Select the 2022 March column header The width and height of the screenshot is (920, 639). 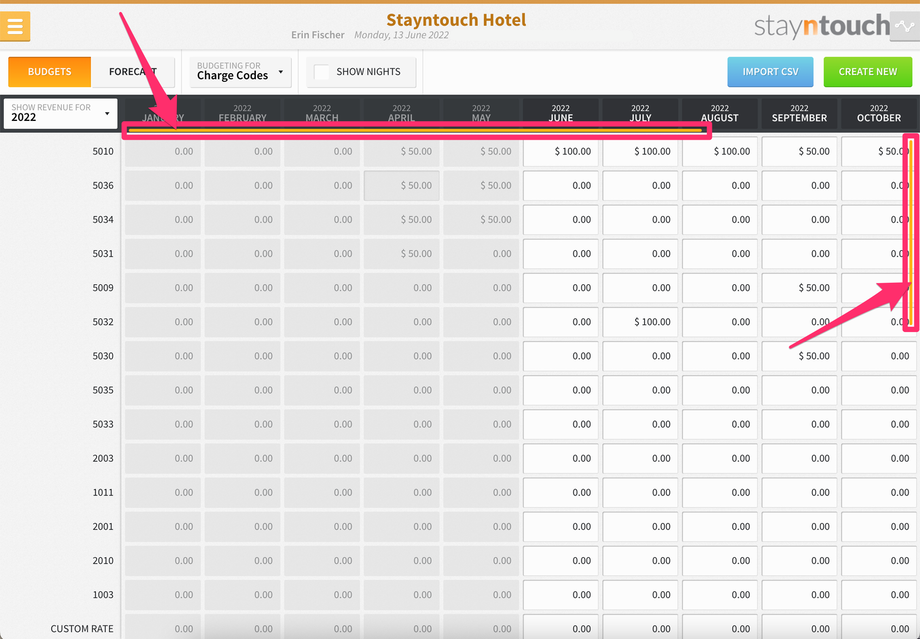(322, 113)
